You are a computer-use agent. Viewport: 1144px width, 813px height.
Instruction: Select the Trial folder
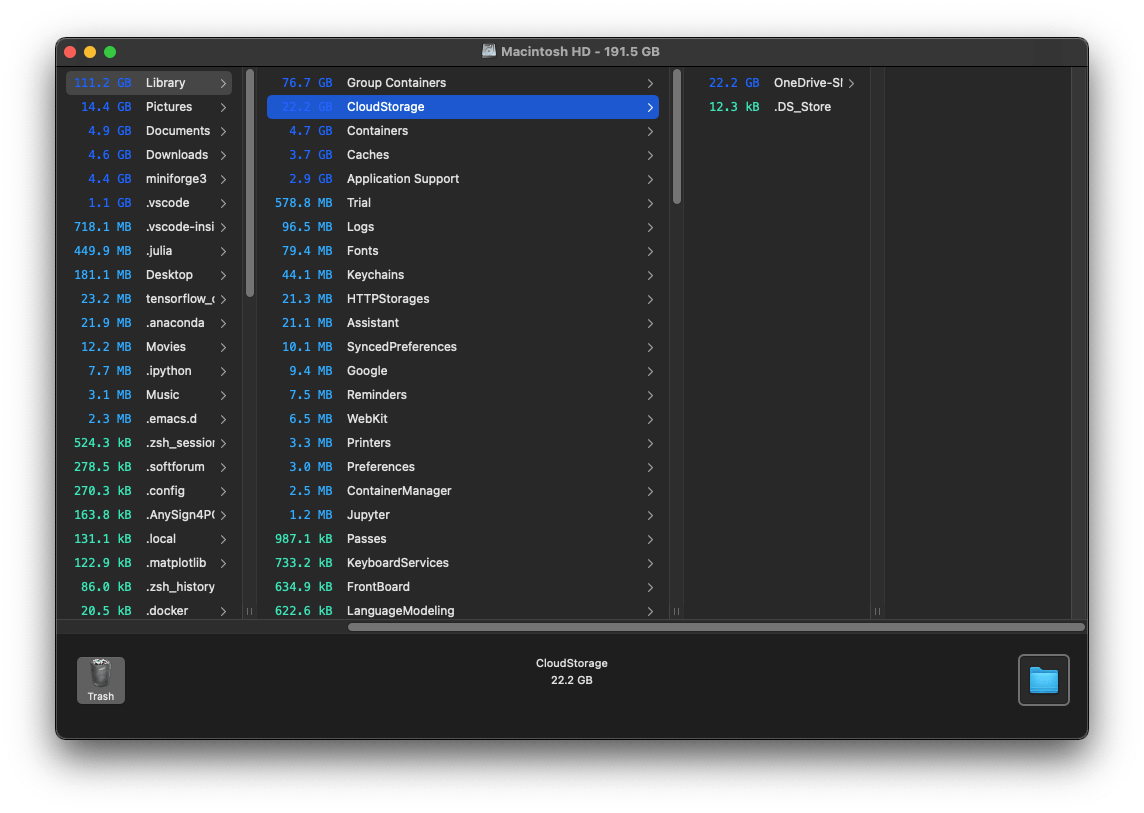pos(463,203)
